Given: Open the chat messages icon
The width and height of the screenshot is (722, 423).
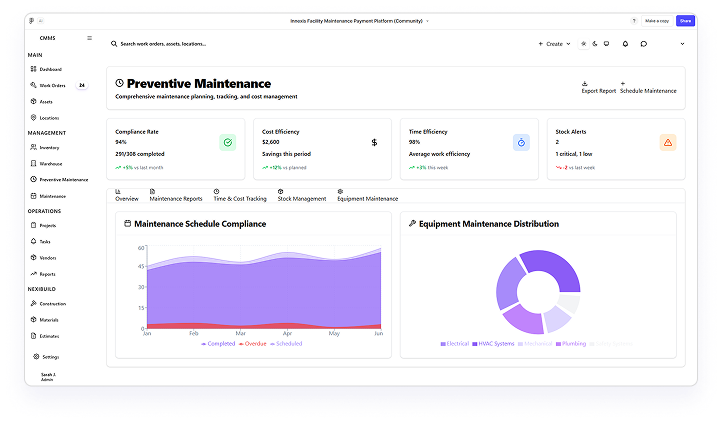Looking at the screenshot, I should (x=644, y=44).
